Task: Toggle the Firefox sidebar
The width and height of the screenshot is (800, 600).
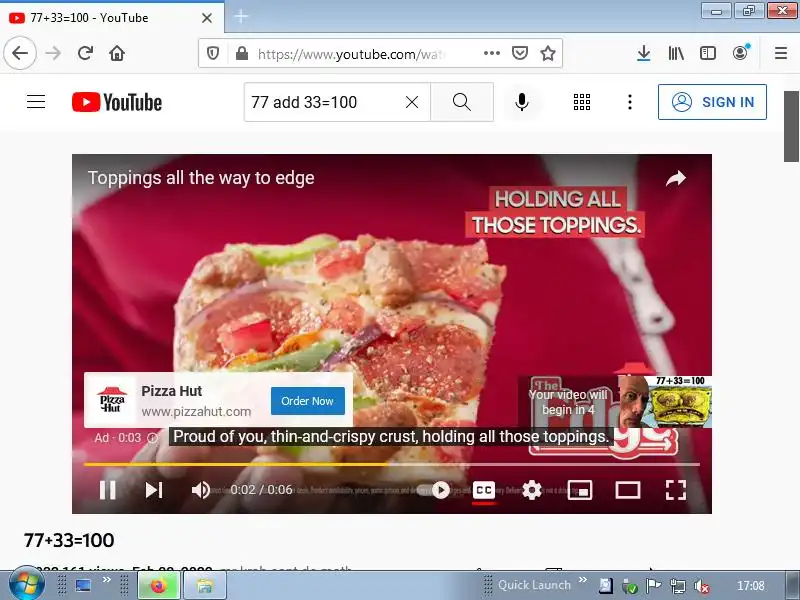Action: tap(708, 53)
